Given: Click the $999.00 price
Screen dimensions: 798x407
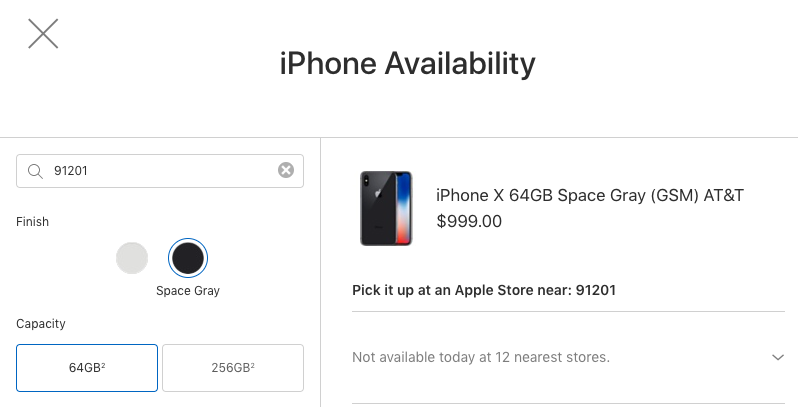Looking at the screenshot, I should 469,221.
